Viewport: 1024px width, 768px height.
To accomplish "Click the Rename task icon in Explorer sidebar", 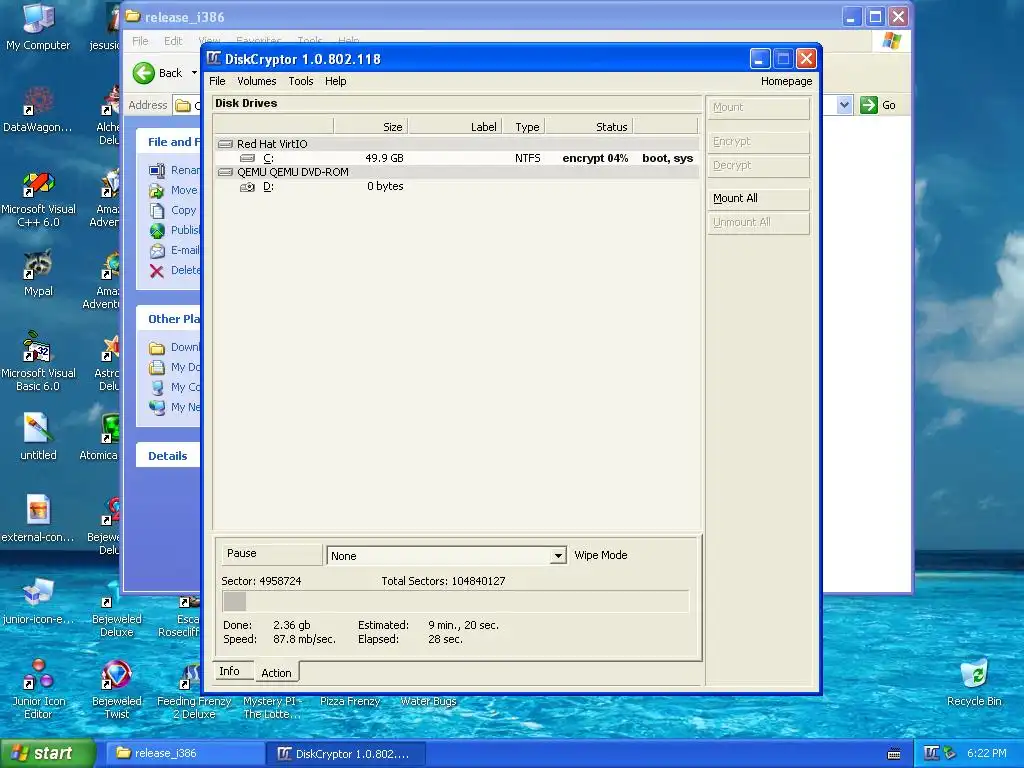I will click(x=157, y=170).
